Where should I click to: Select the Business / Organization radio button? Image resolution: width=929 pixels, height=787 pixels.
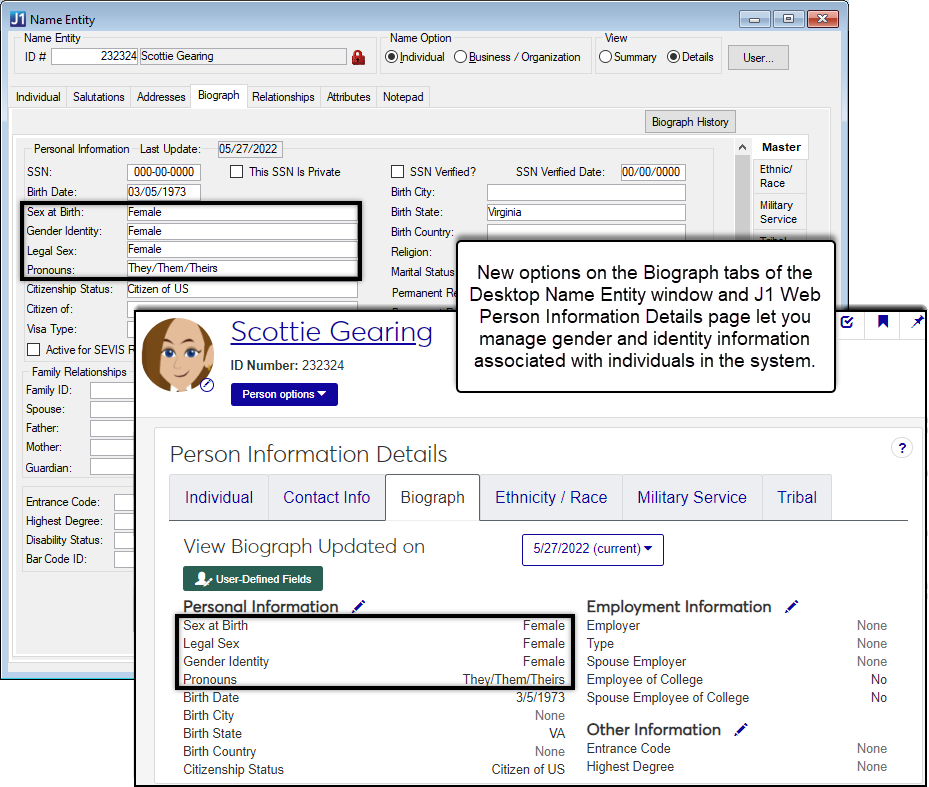tap(461, 57)
